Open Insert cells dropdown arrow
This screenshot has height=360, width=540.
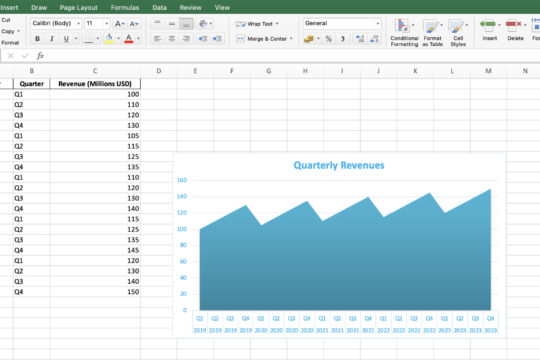coord(499,25)
